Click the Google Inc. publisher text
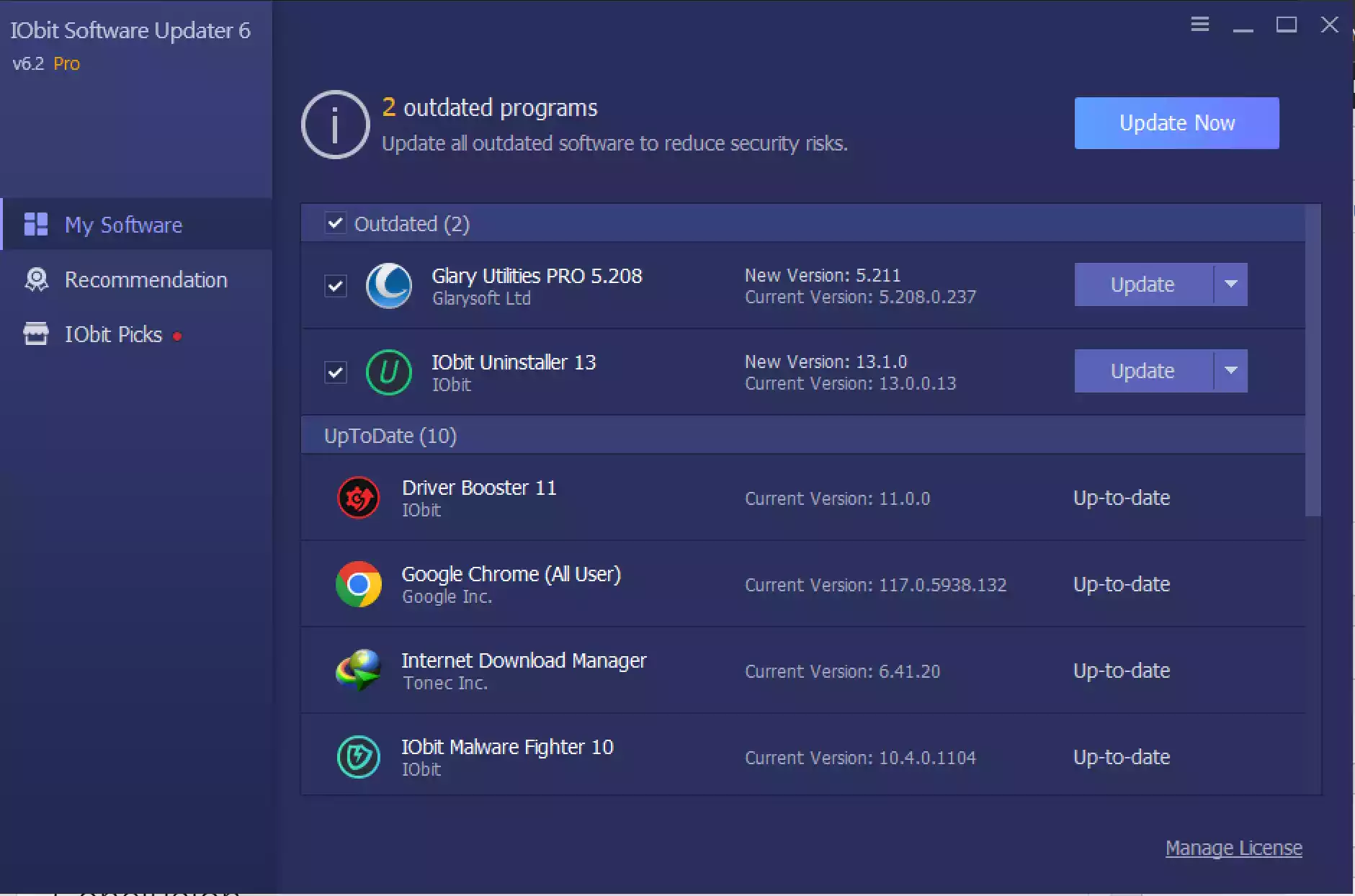This screenshot has height=896, width=1355. pos(447,596)
